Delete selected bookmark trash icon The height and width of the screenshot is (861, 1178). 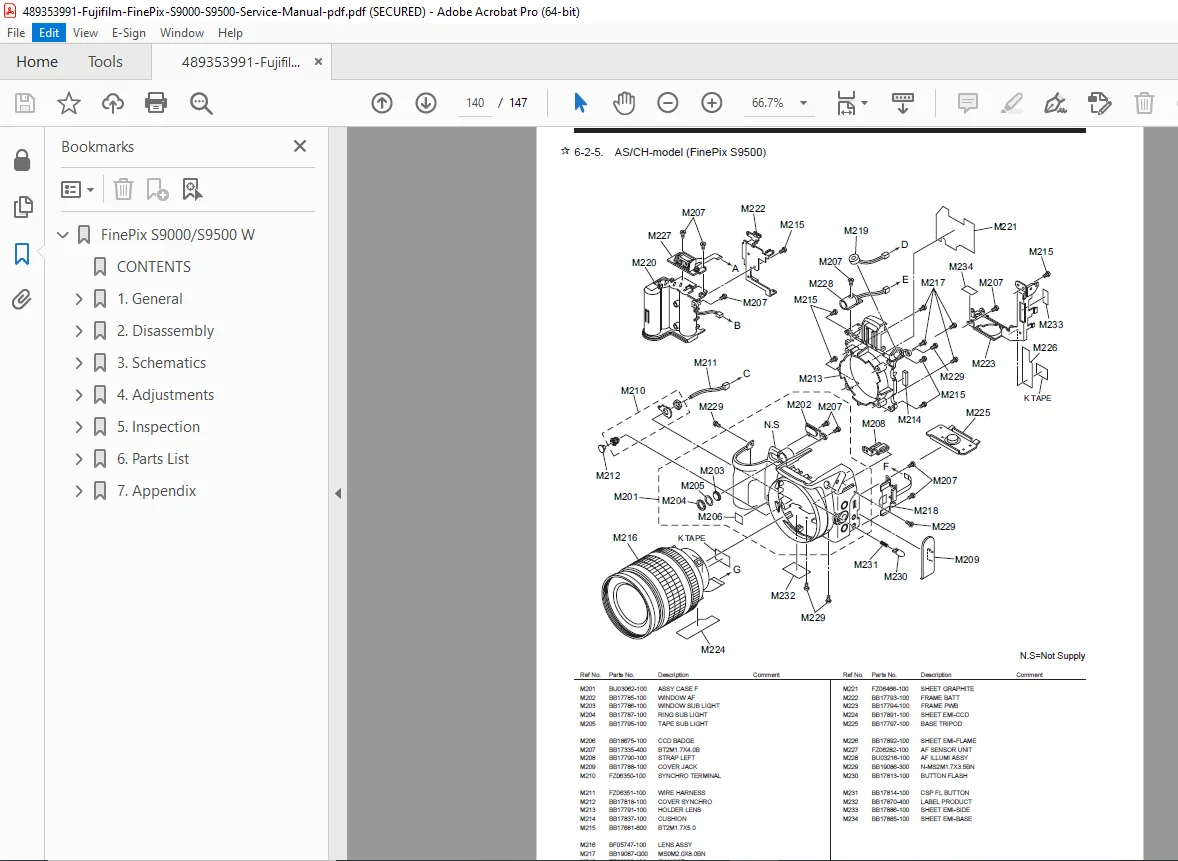click(x=123, y=189)
